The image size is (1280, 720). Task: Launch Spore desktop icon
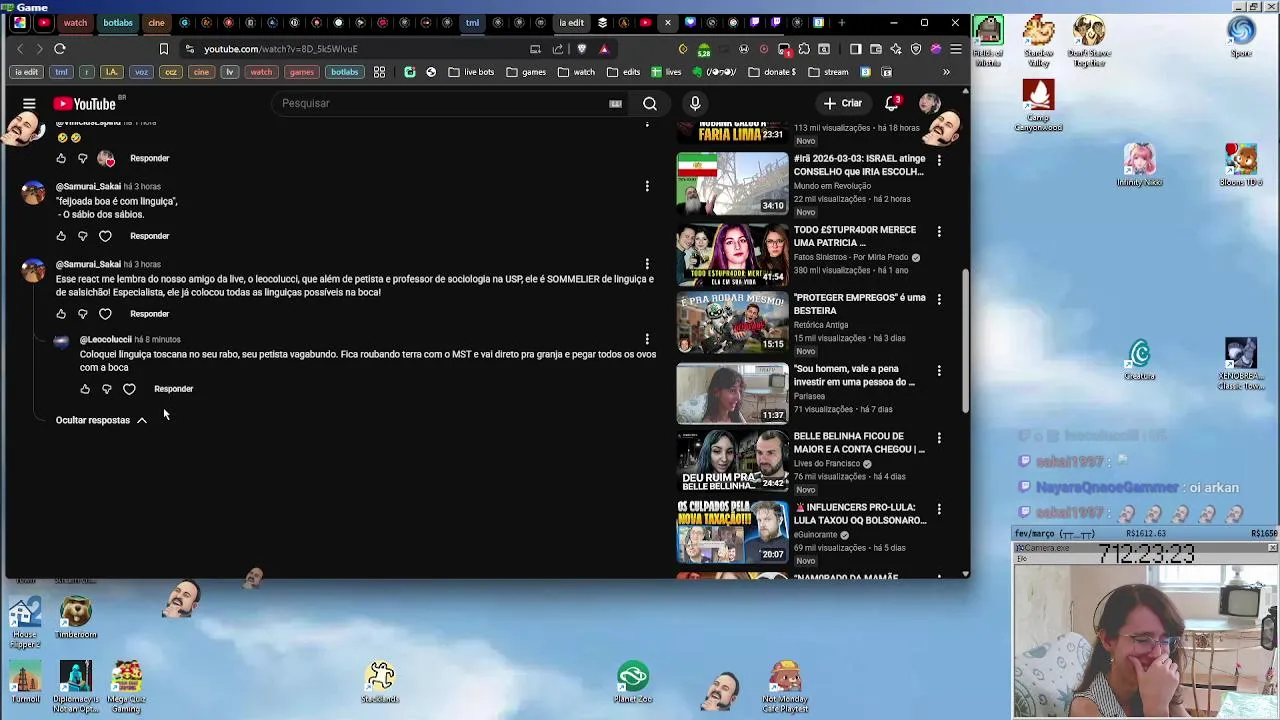tap(1241, 37)
